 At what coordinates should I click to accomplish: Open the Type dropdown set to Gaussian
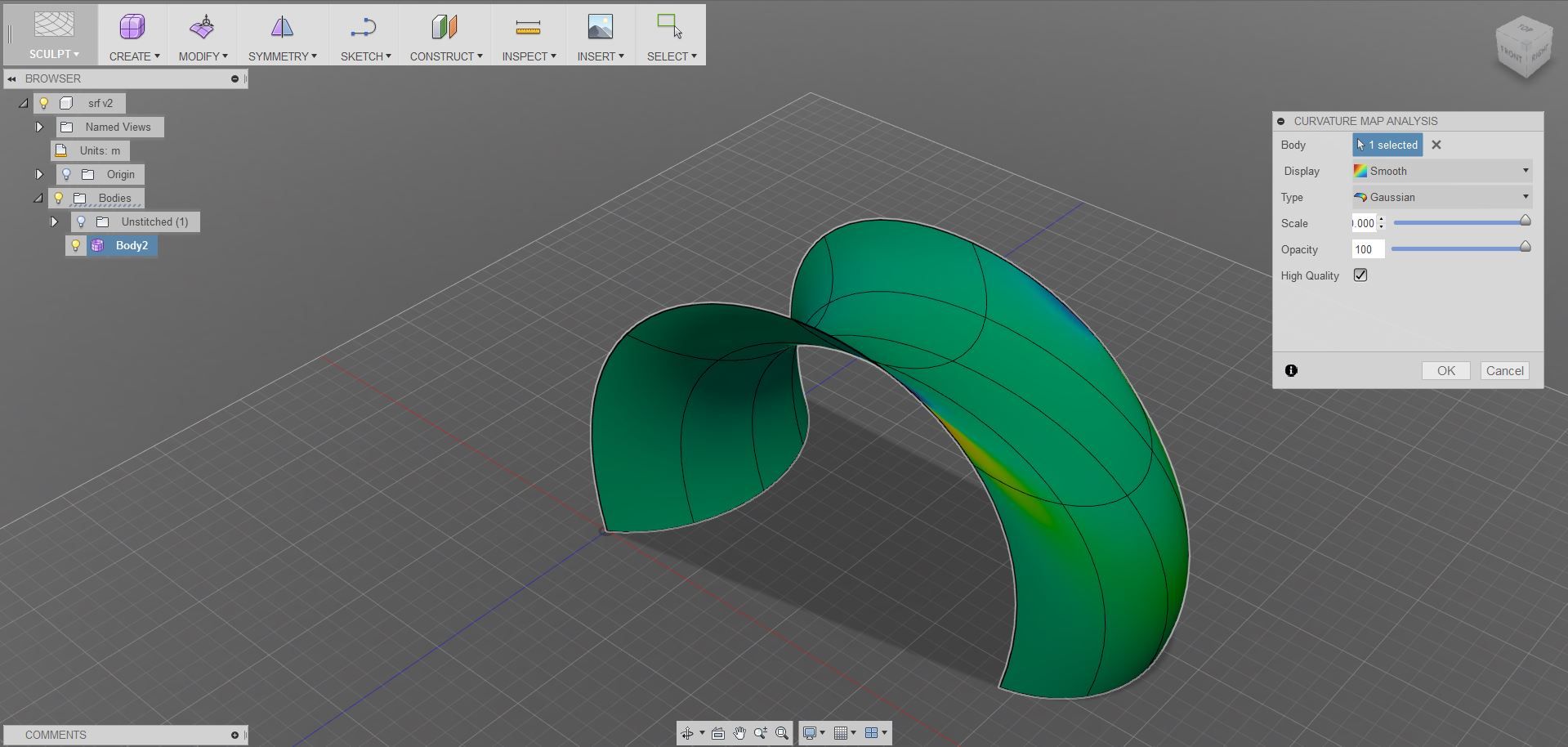point(1442,197)
